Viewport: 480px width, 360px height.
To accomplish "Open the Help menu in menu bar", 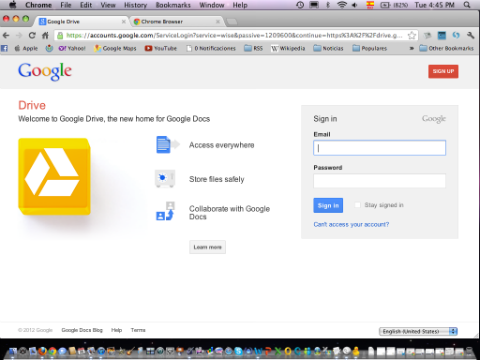I will click(240, 5).
